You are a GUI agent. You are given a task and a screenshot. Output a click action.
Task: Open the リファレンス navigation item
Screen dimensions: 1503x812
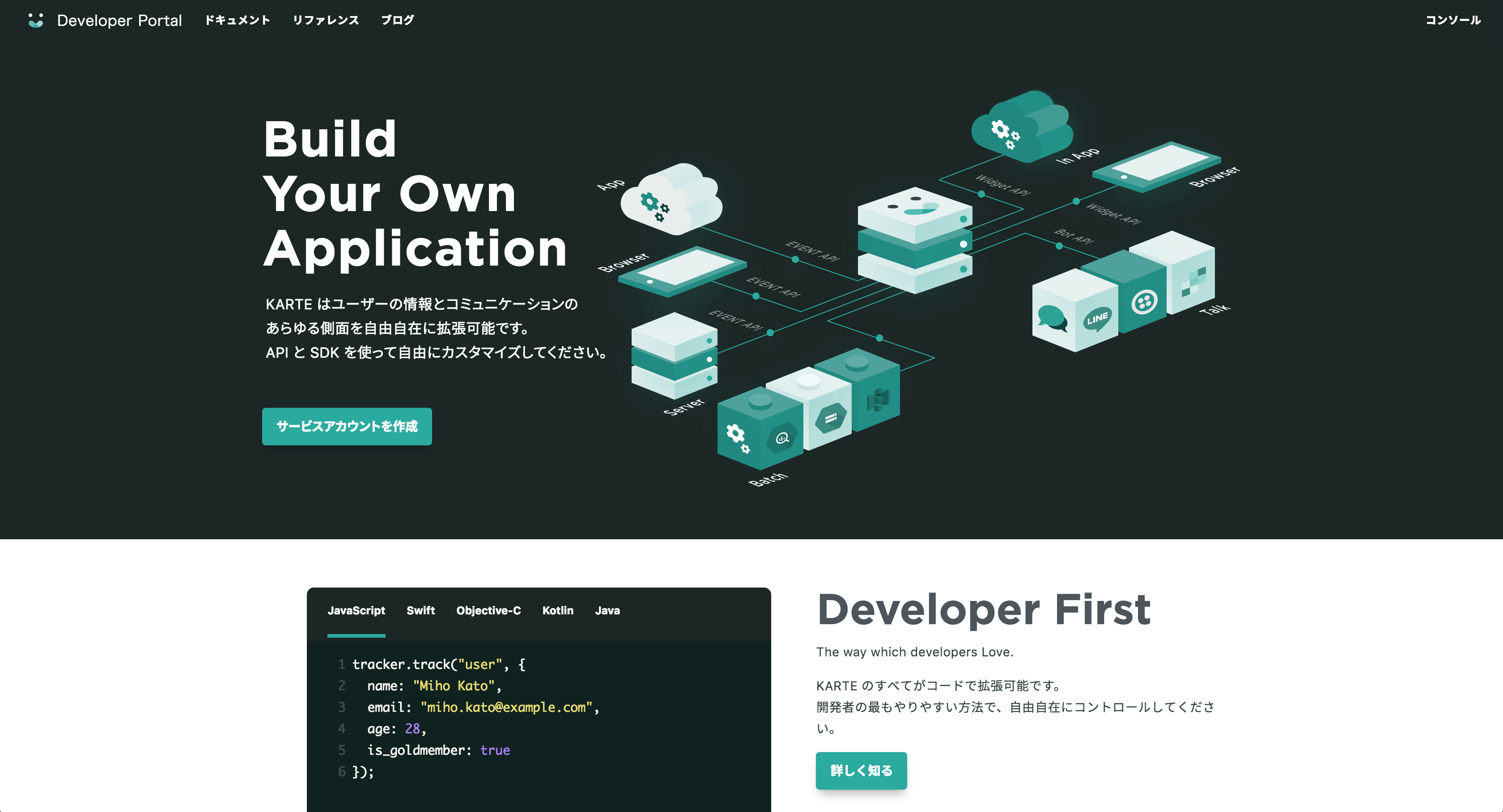pyautogui.click(x=326, y=21)
